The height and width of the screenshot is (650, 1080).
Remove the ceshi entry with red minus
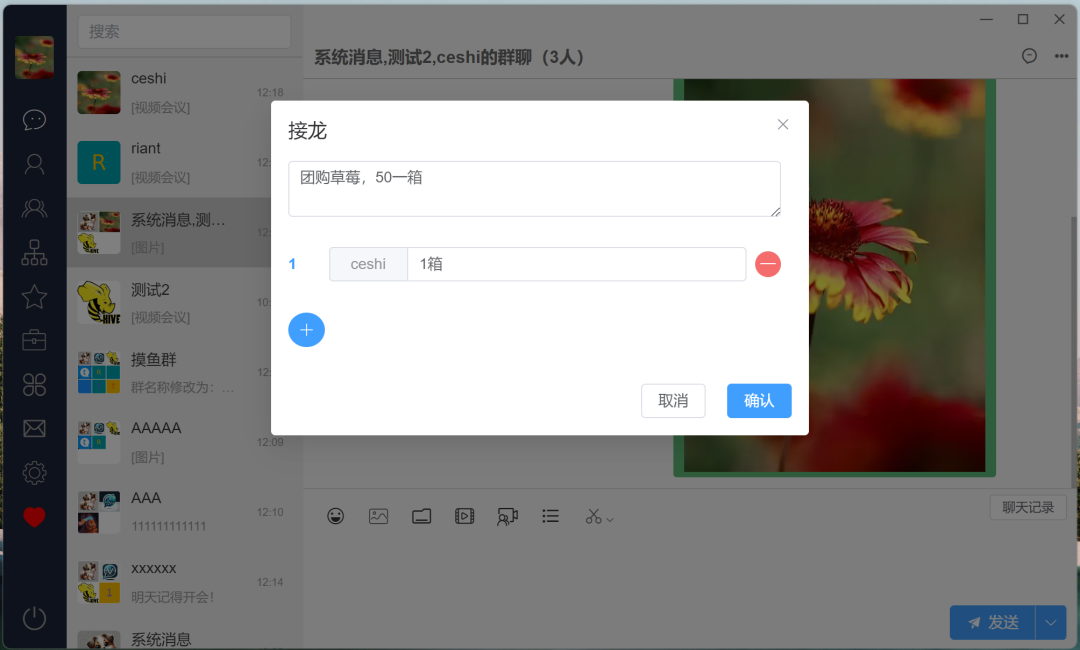[768, 264]
